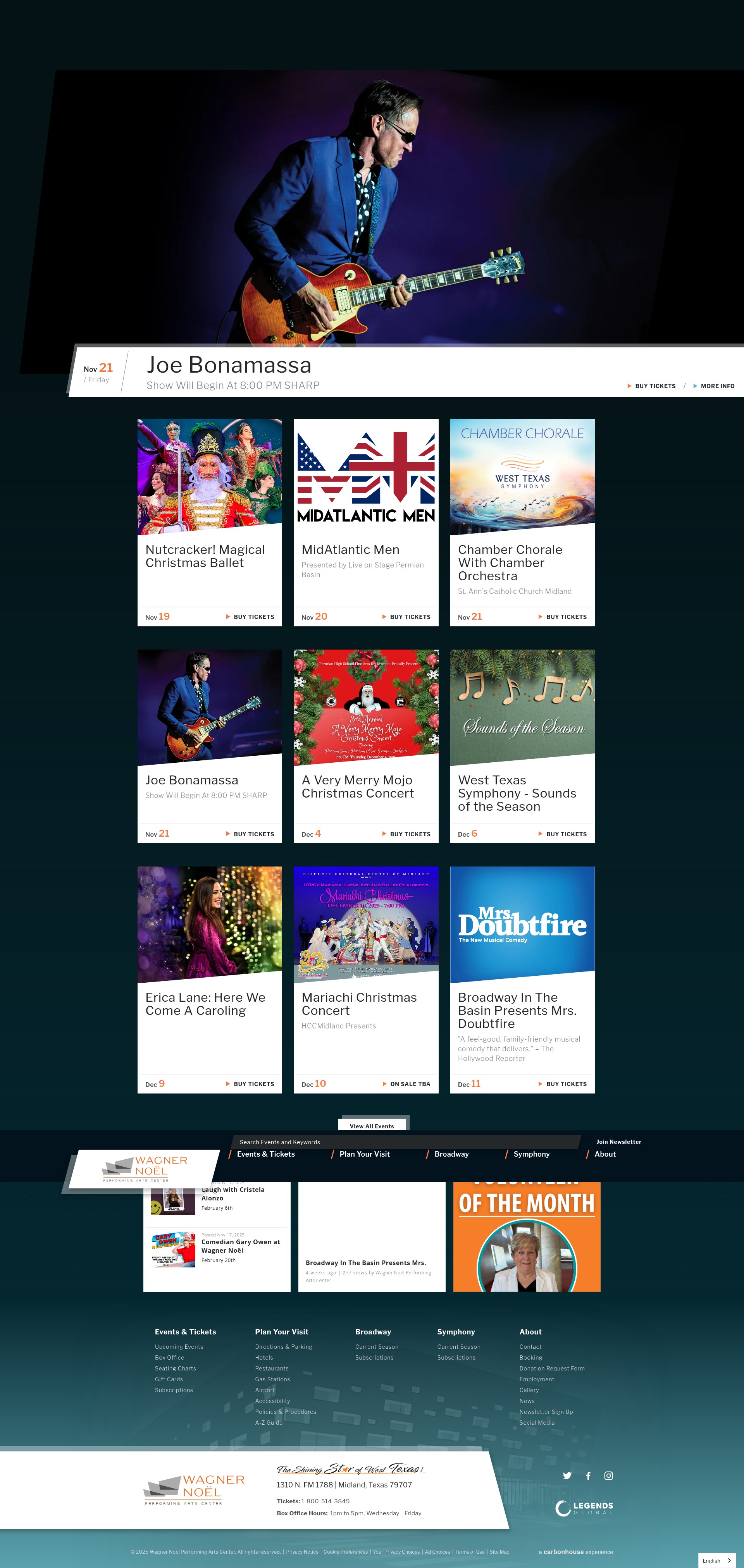Click the View All Events button
Image resolution: width=744 pixels, height=1568 pixels.
372,1126
